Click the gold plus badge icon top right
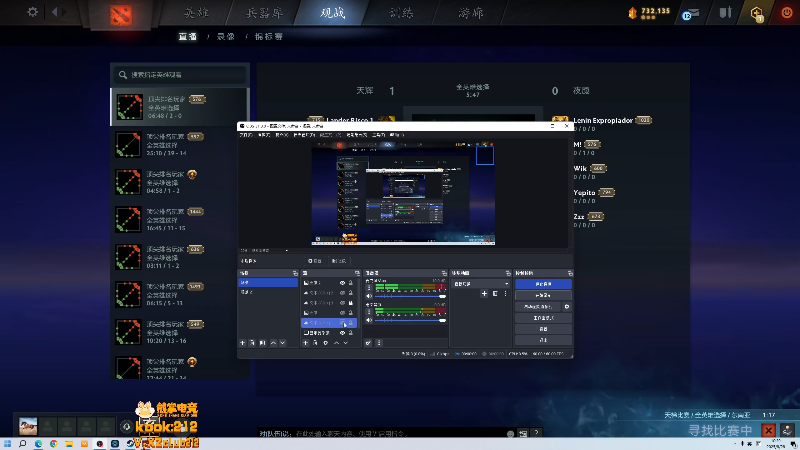The image size is (800, 450). pyautogui.click(x=757, y=13)
